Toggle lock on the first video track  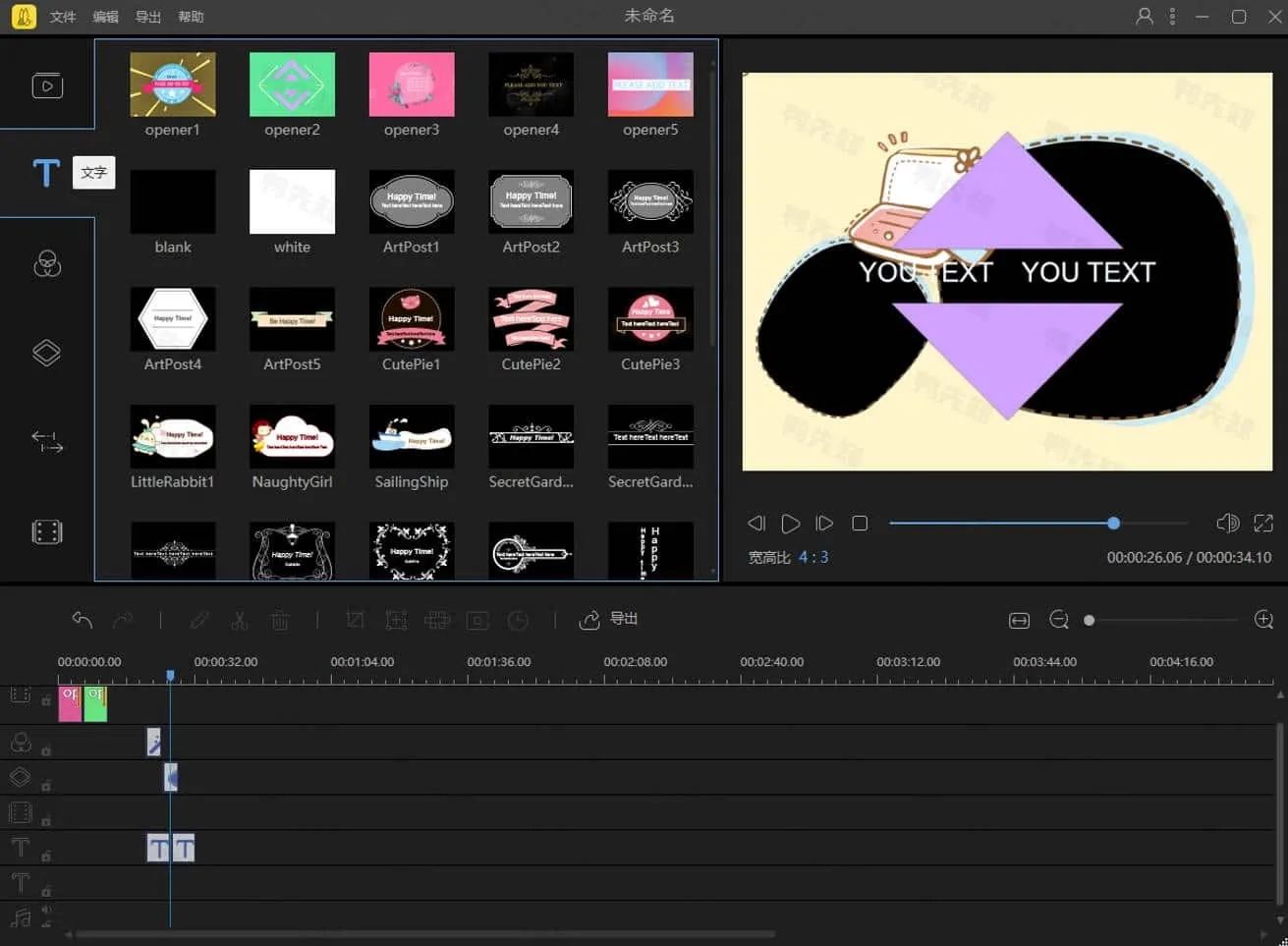pos(46,700)
